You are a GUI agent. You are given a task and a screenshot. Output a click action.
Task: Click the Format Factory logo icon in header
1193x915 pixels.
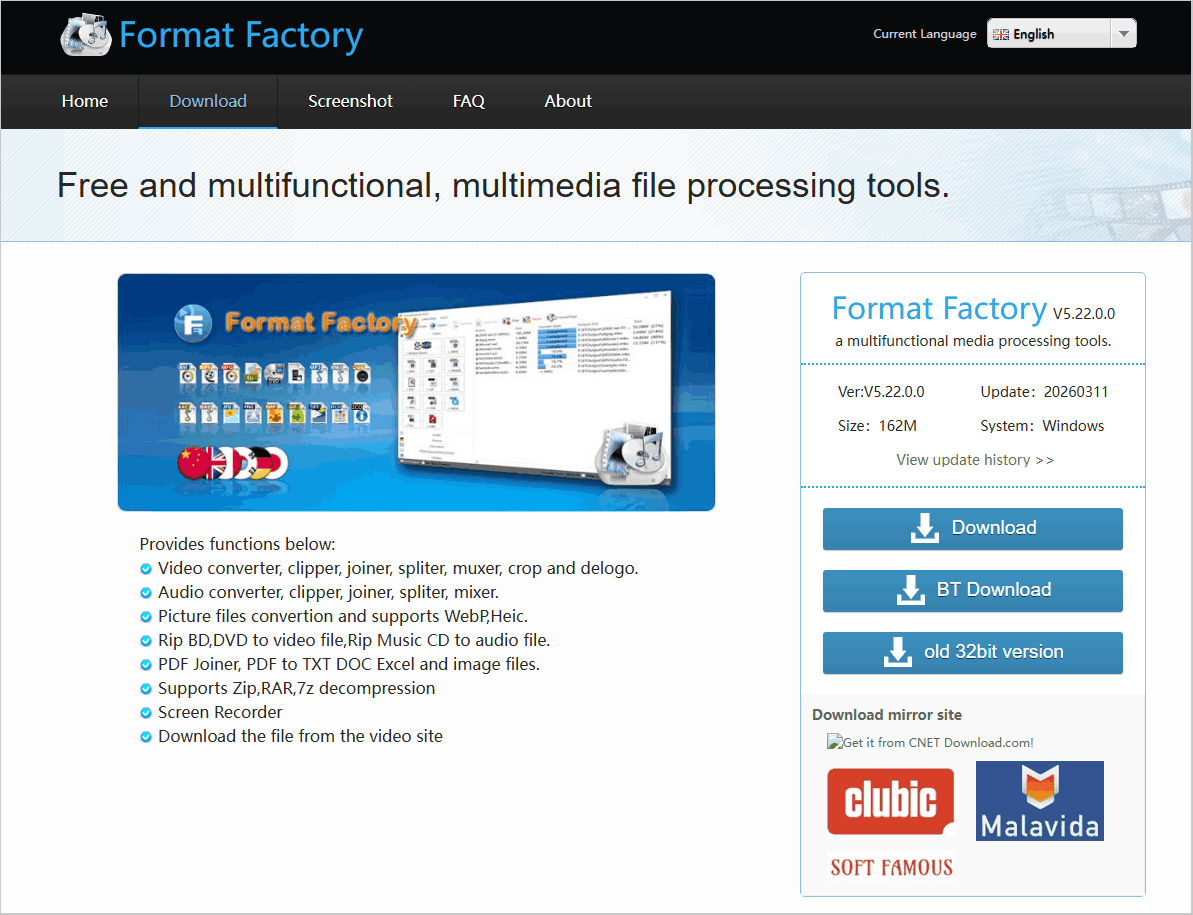85,35
